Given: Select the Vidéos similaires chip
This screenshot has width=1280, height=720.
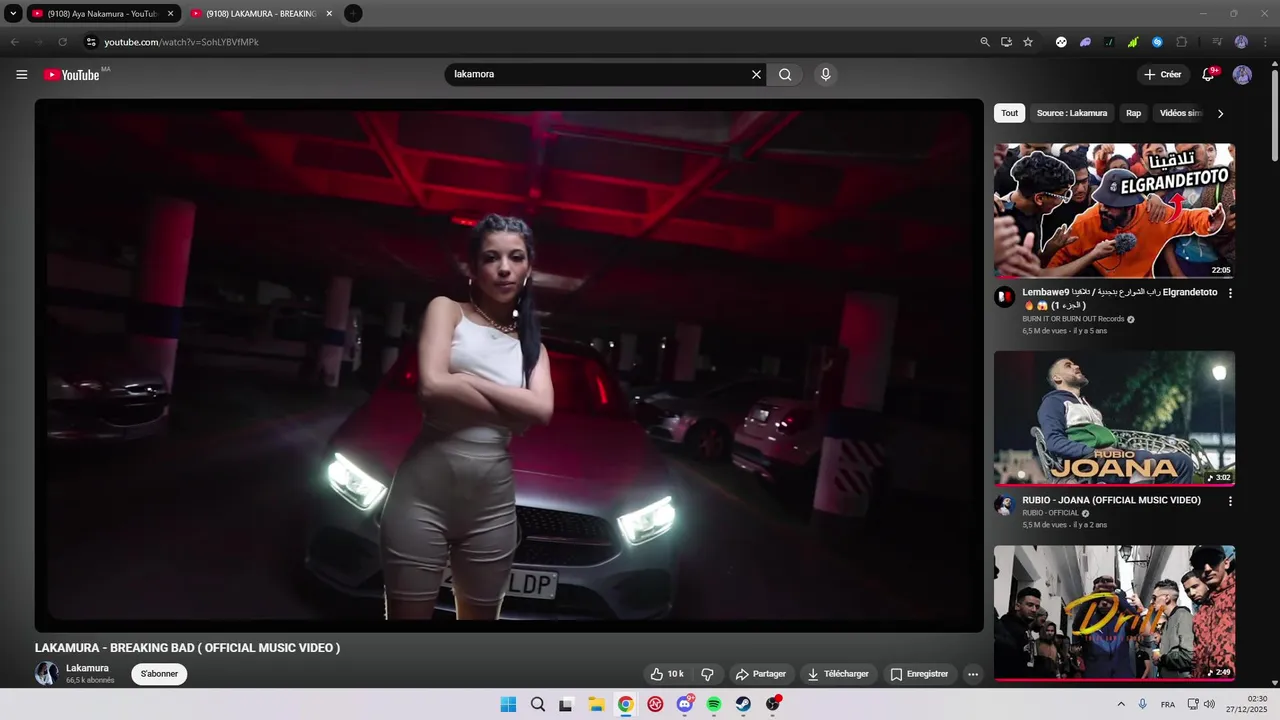Looking at the screenshot, I should pyautogui.click(x=1180, y=113).
